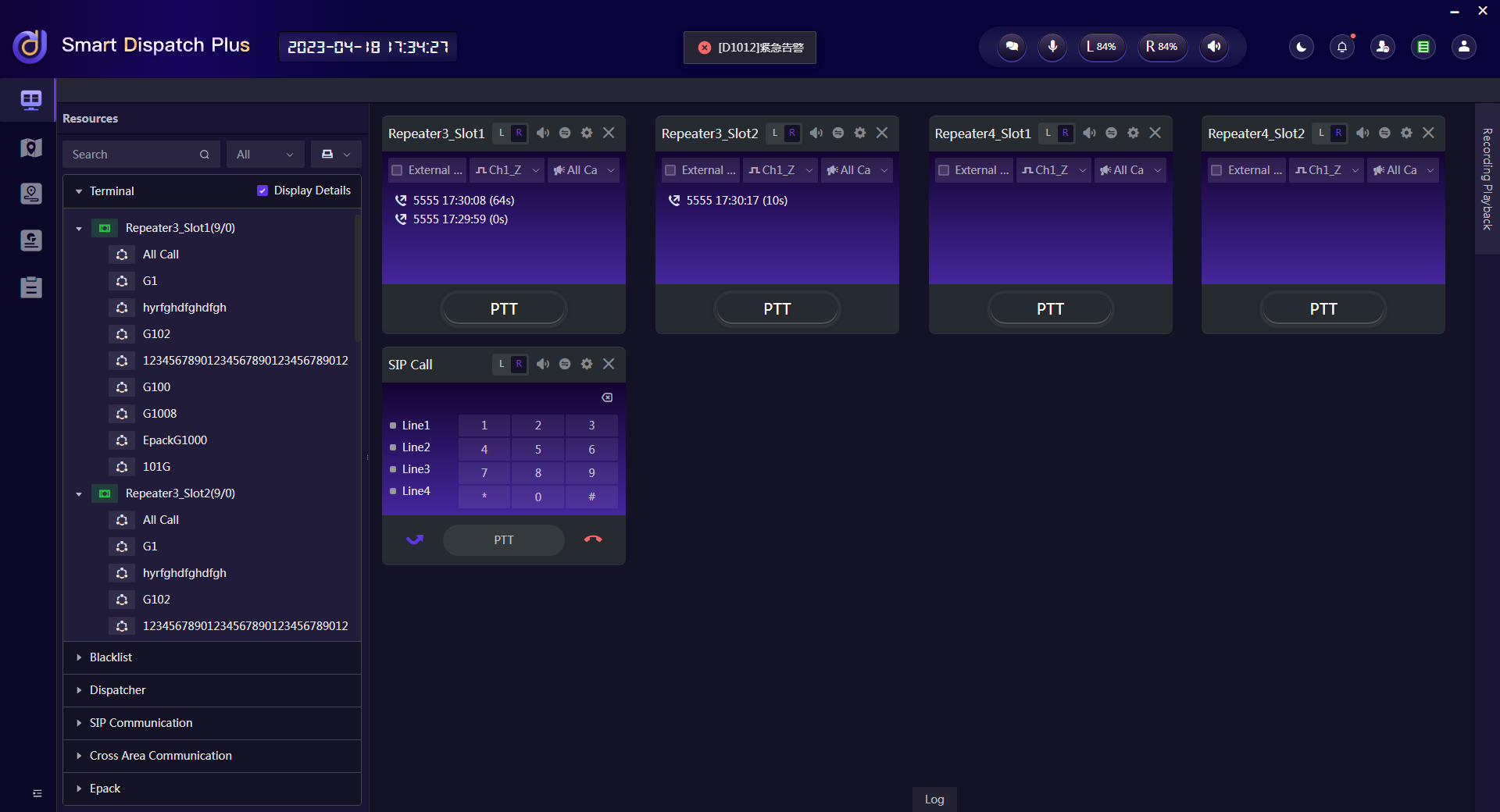
Task: Mute speaker on Repeater3_Slot2 panel
Action: tap(816, 134)
